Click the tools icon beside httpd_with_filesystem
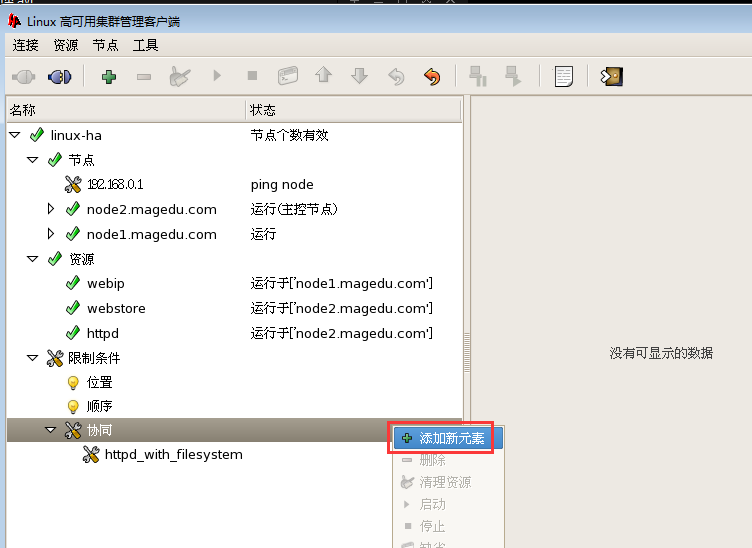The width and height of the screenshot is (752, 548). coord(91,455)
